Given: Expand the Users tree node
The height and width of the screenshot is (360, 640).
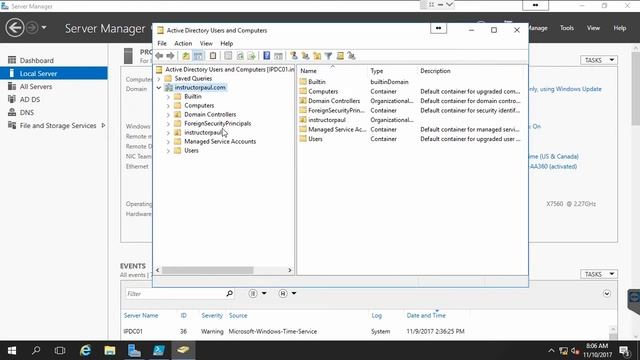Looking at the screenshot, I should (x=168, y=151).
